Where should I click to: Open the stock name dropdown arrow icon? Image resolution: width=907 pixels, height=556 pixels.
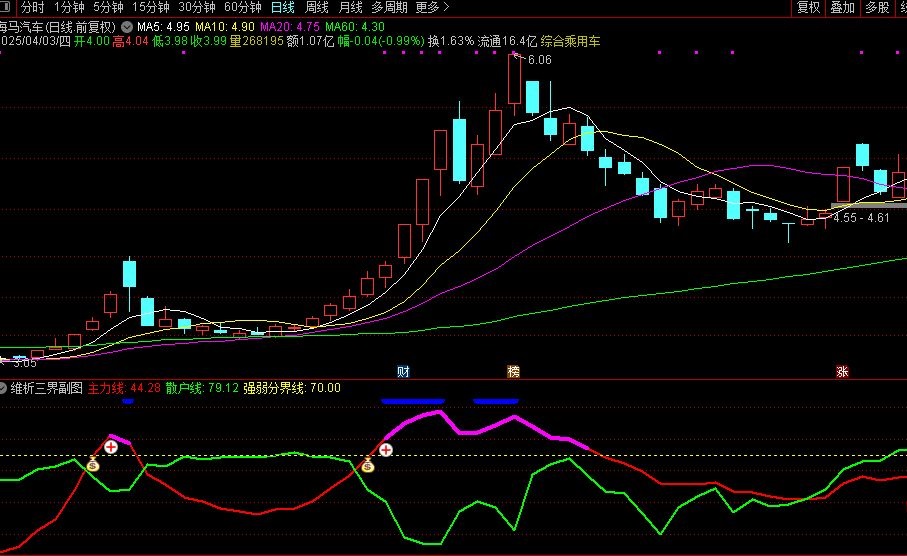[127, 27]
